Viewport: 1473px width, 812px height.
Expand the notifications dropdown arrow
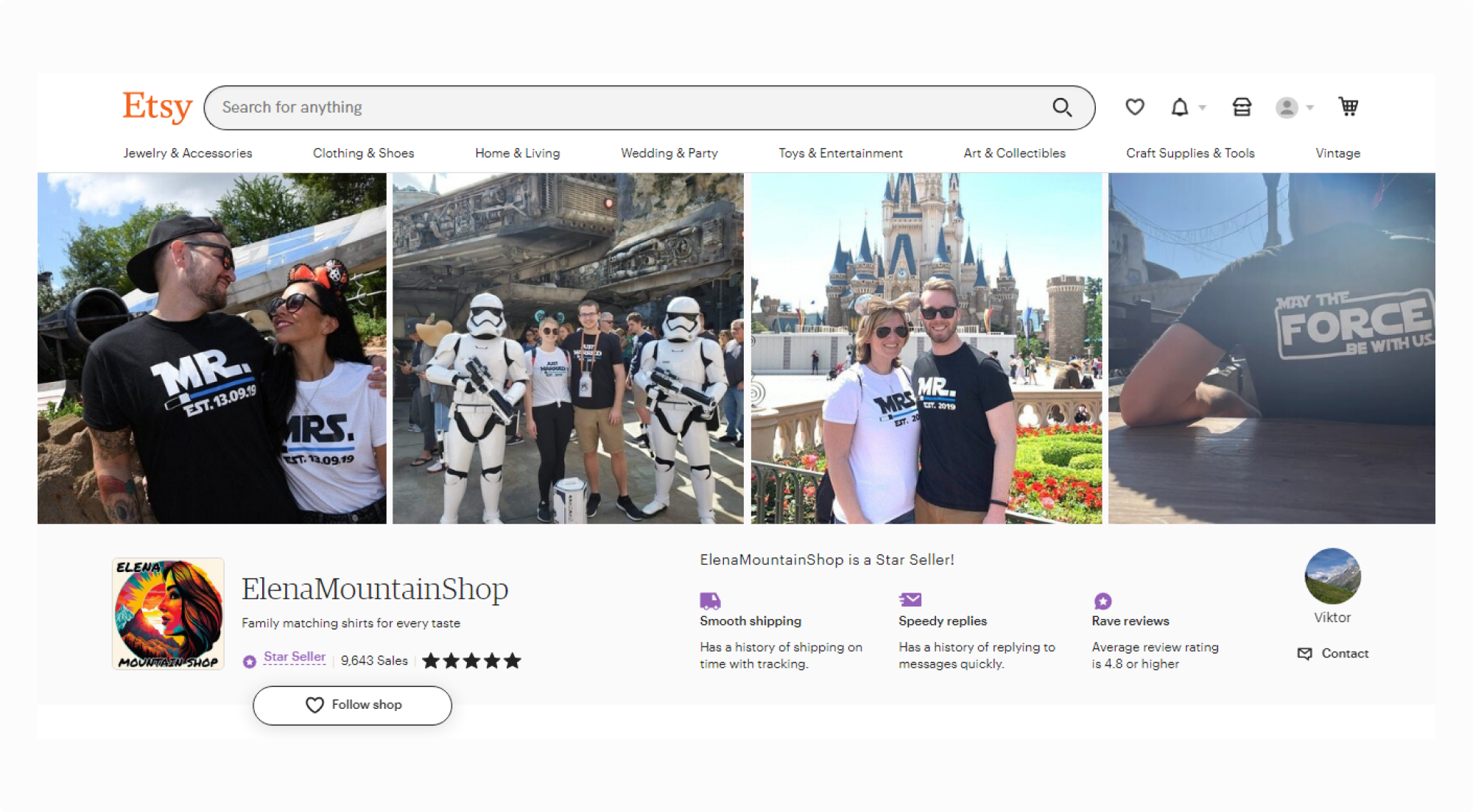point(1203,107)
